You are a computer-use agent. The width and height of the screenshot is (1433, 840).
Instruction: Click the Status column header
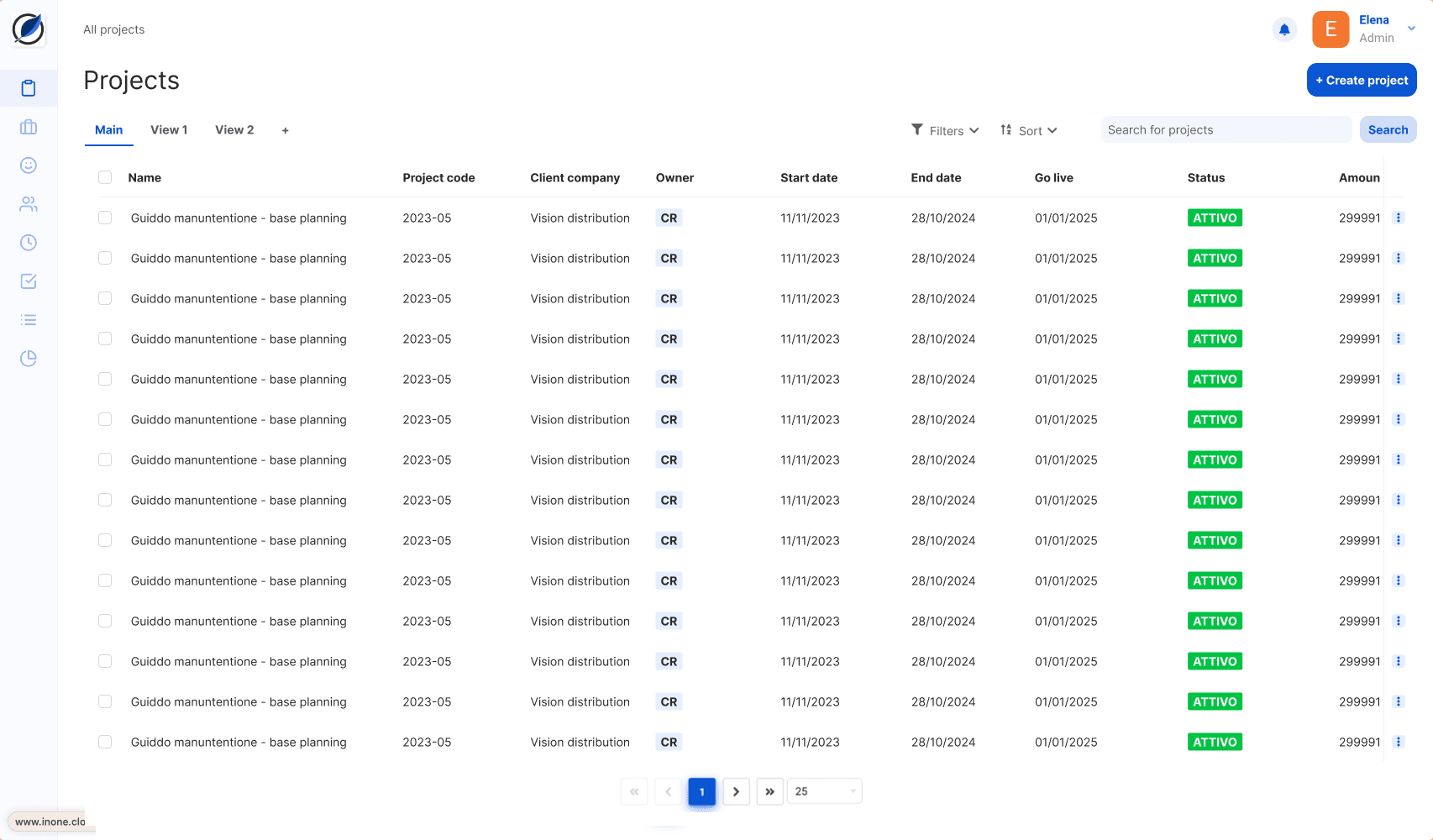(1206, 177)
